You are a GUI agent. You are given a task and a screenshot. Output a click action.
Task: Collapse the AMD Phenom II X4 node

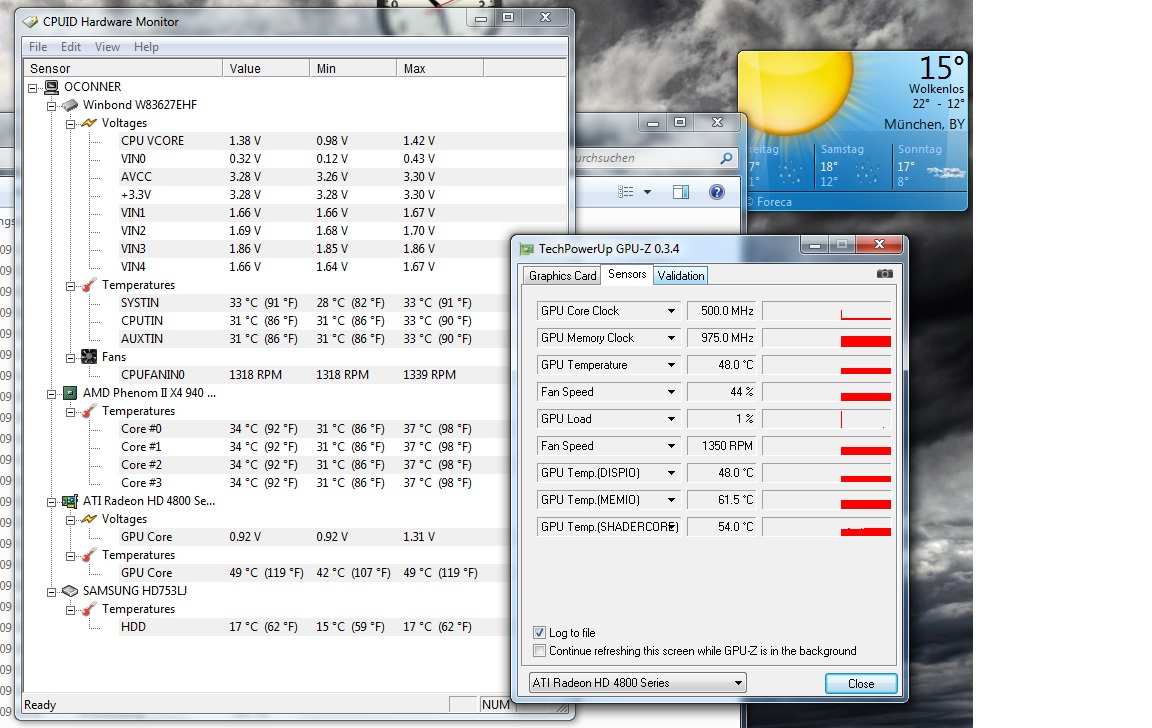click(x=51, y=394)
